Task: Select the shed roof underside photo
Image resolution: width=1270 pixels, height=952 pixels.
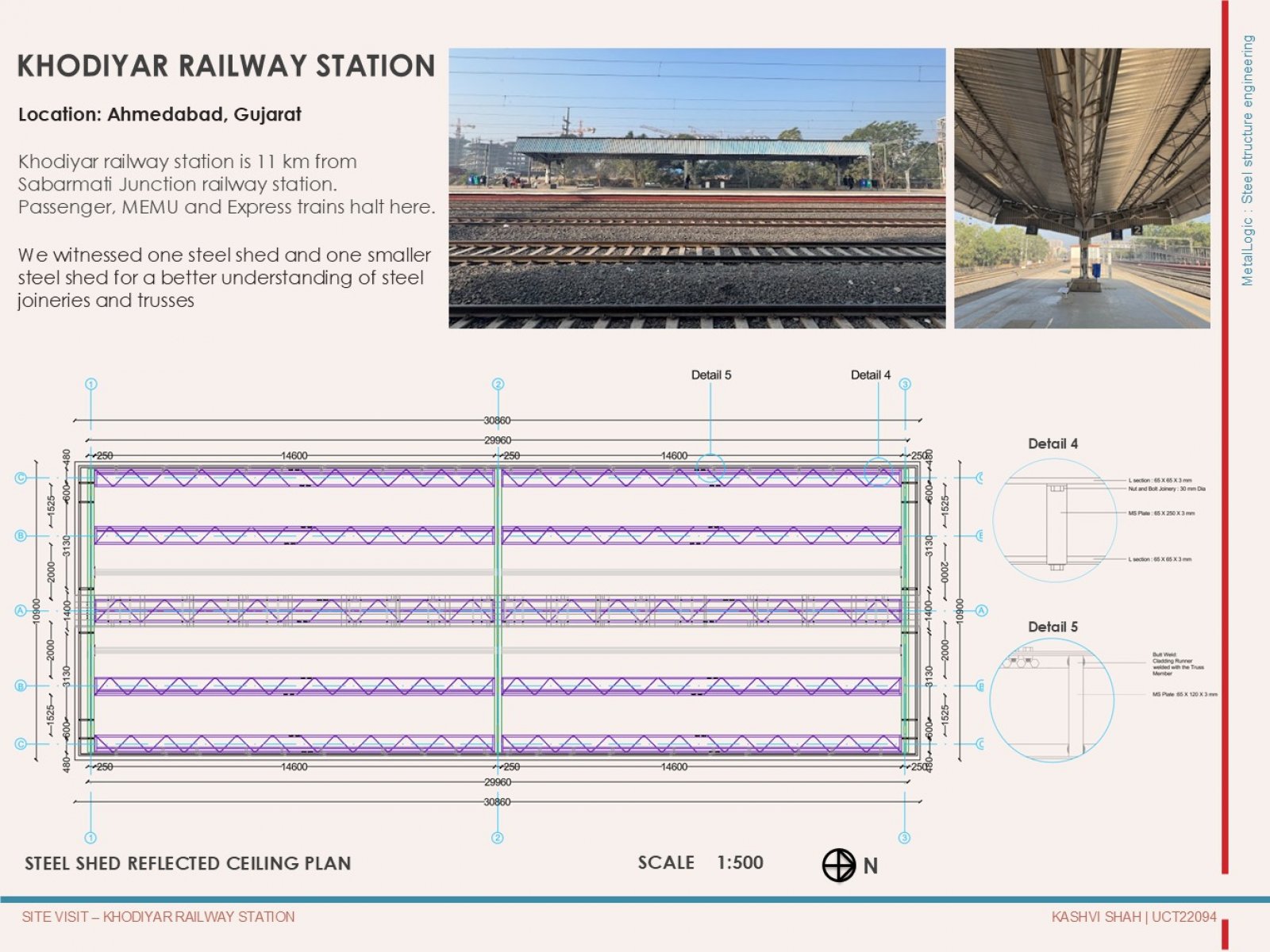Action: pos(1082,188)
